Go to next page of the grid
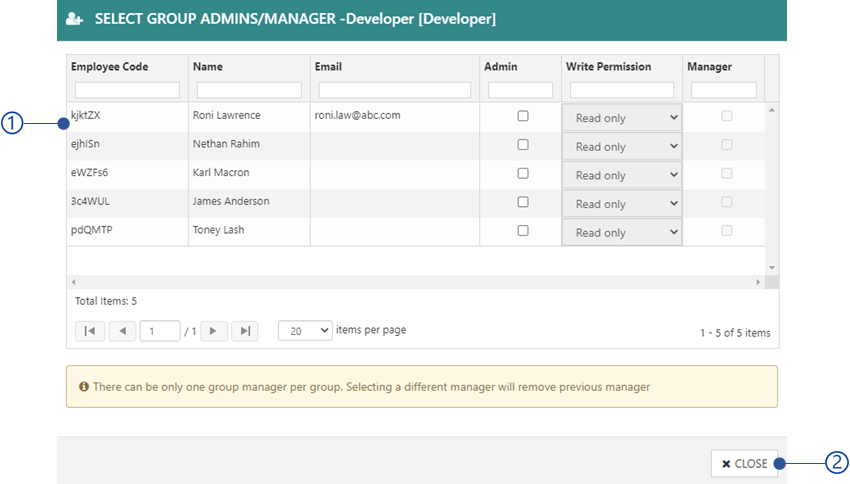This screenshot has width=850, height=484. [213, 331]
